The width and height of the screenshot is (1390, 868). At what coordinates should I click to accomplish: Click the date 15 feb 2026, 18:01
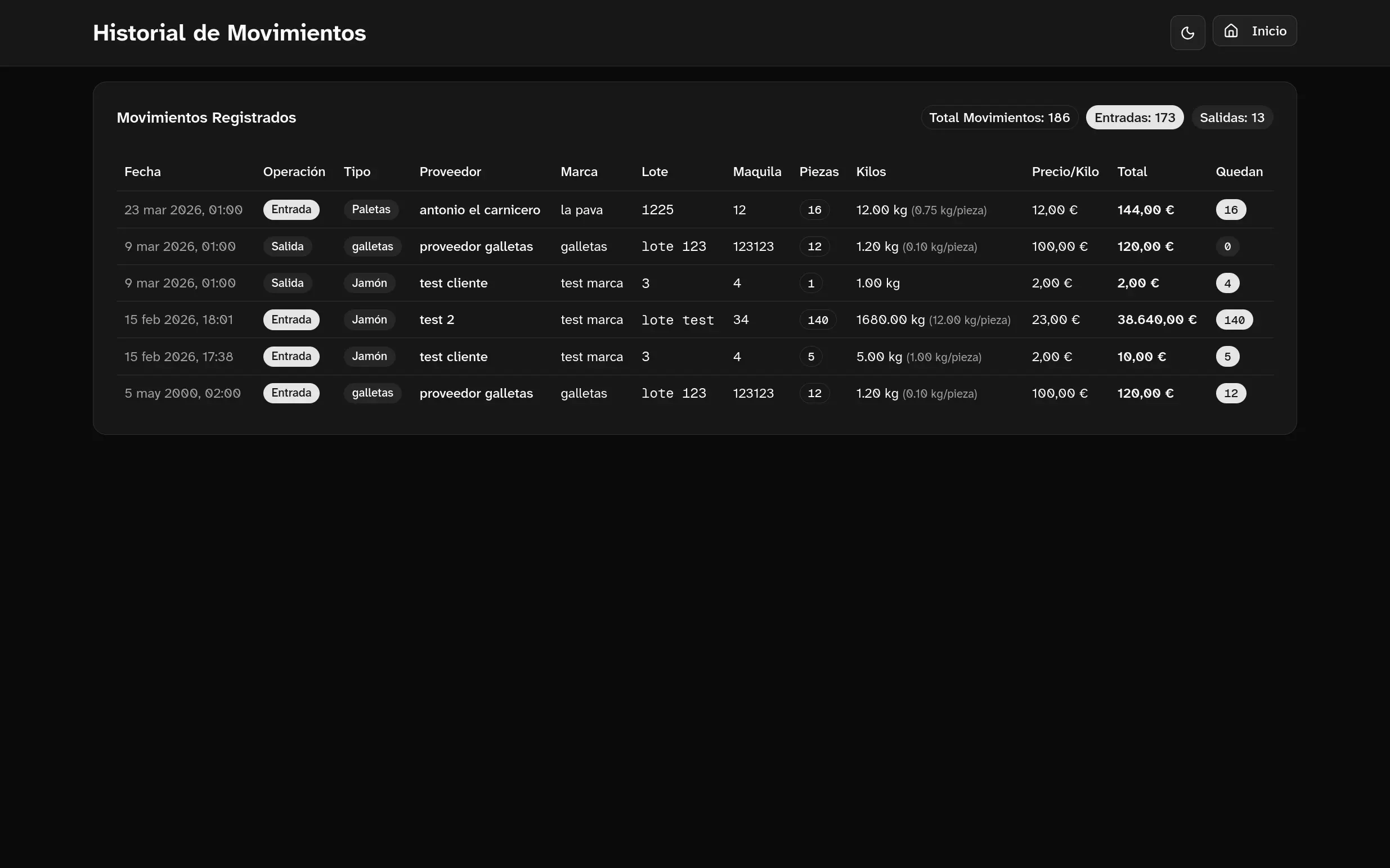[178, 320]
